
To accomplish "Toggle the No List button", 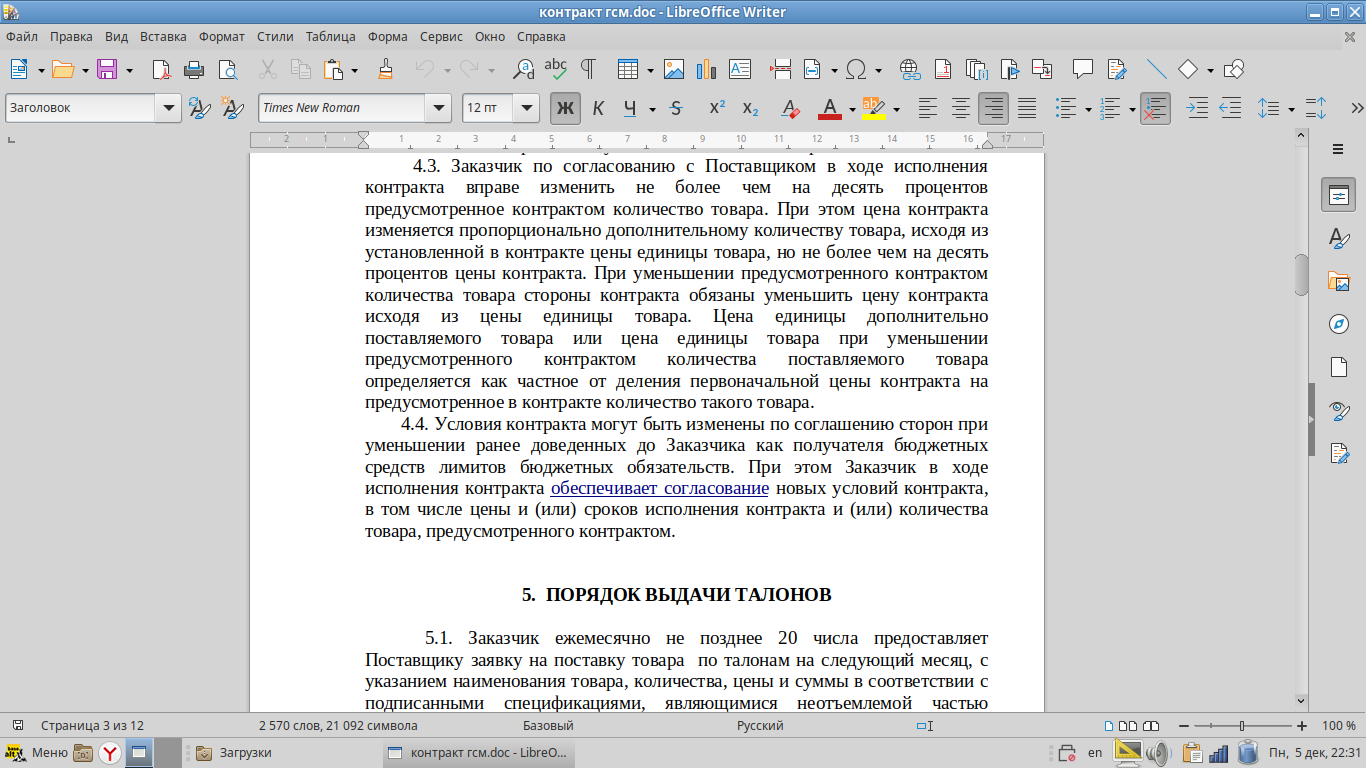I will click(1155, 108).
